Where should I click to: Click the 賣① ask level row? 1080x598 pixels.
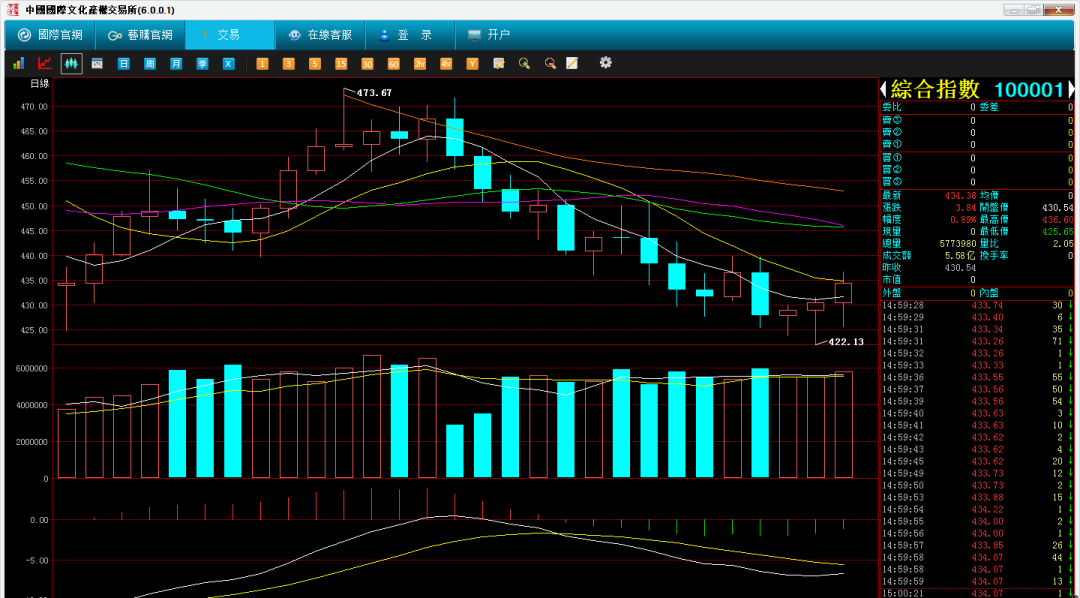point(977,145)
